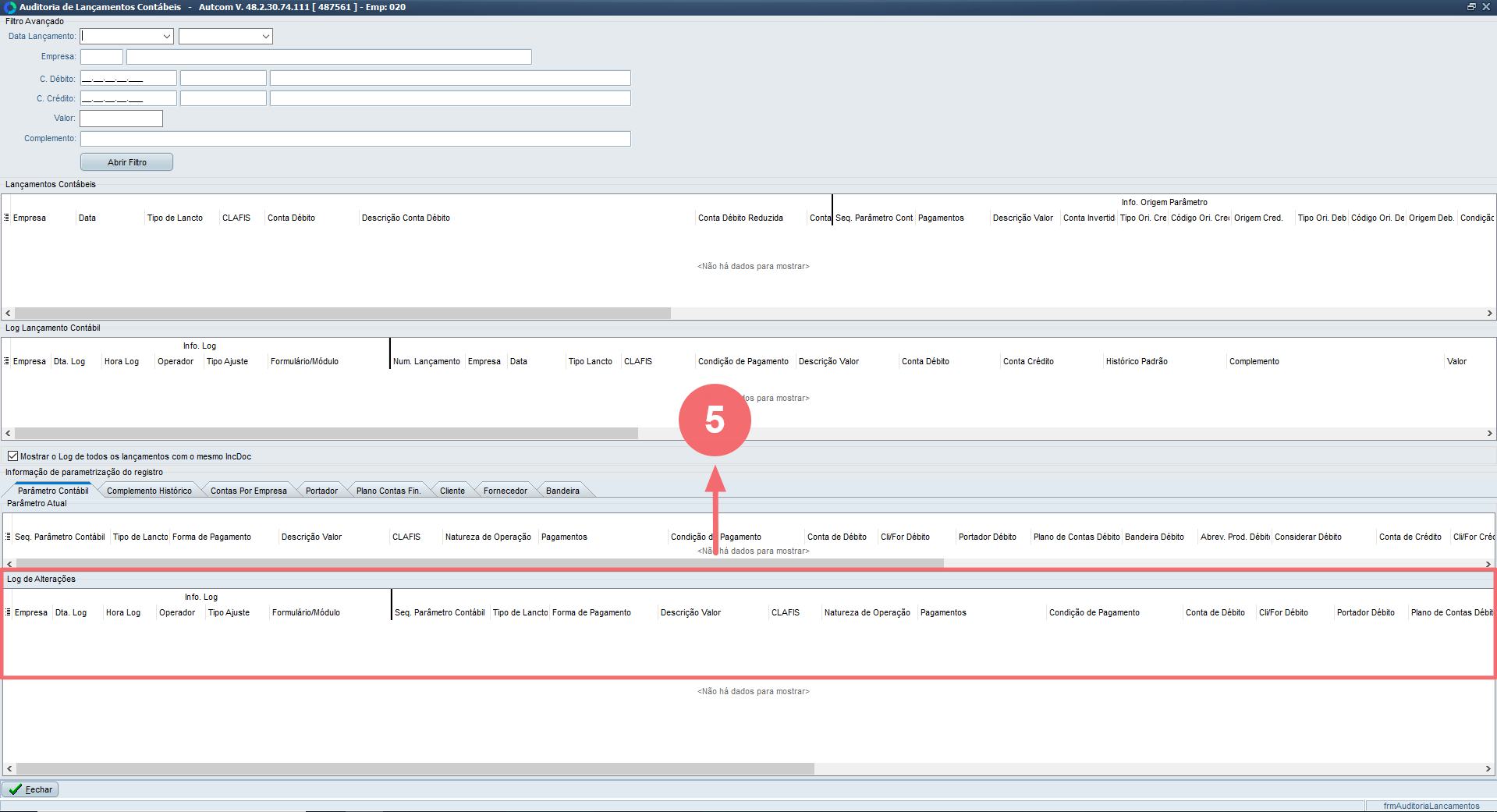1497x812 pixels.
Task: Select the Cliente tab
Action: click(452, 491)
